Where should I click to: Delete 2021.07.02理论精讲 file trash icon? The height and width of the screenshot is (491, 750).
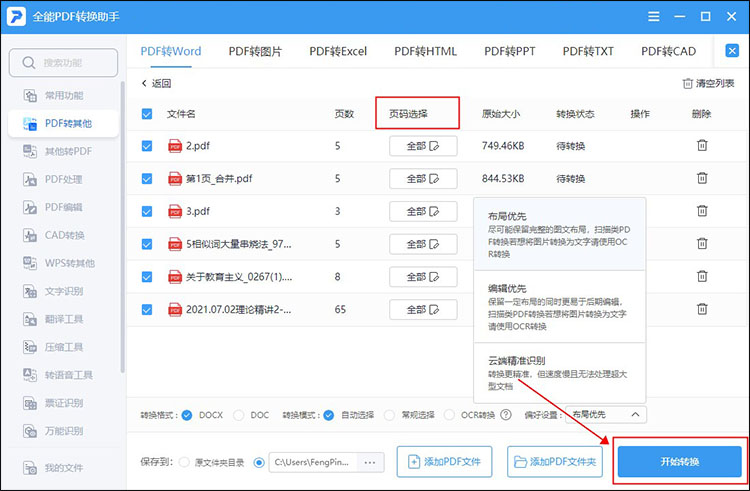[702, 309]
